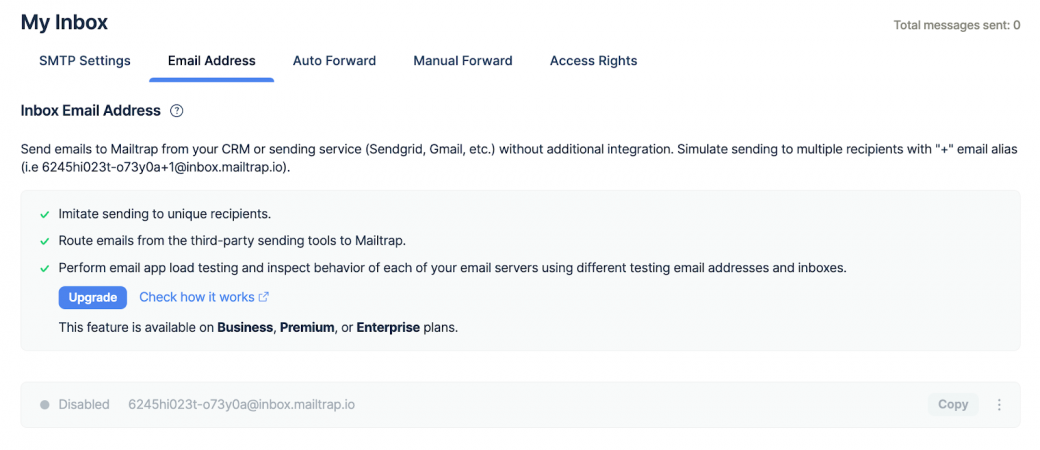1040x450 pixels.
Task: Click the checkmark beside Route emails from third-party tools
Action: 44,241
